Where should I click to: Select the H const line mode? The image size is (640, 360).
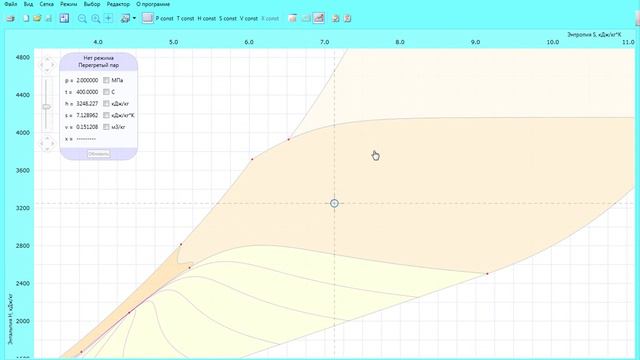point(207,18)
